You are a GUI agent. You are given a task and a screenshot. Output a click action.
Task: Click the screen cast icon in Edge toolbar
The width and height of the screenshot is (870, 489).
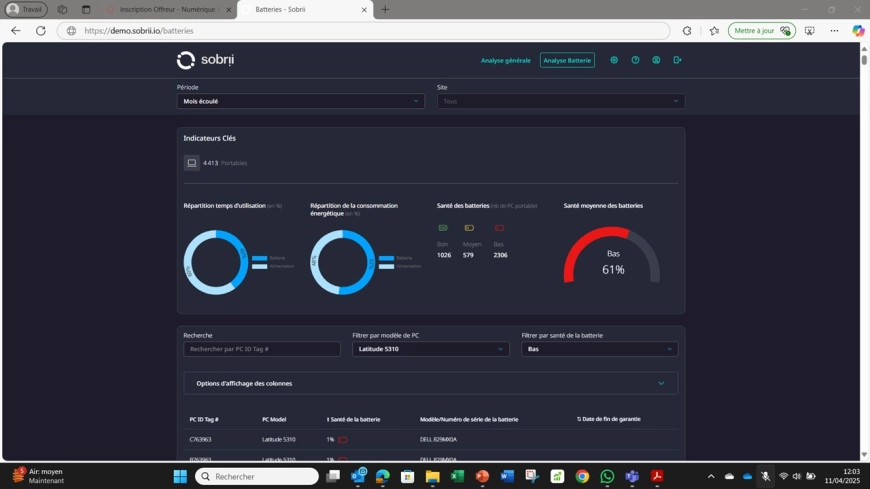[810, 31]
